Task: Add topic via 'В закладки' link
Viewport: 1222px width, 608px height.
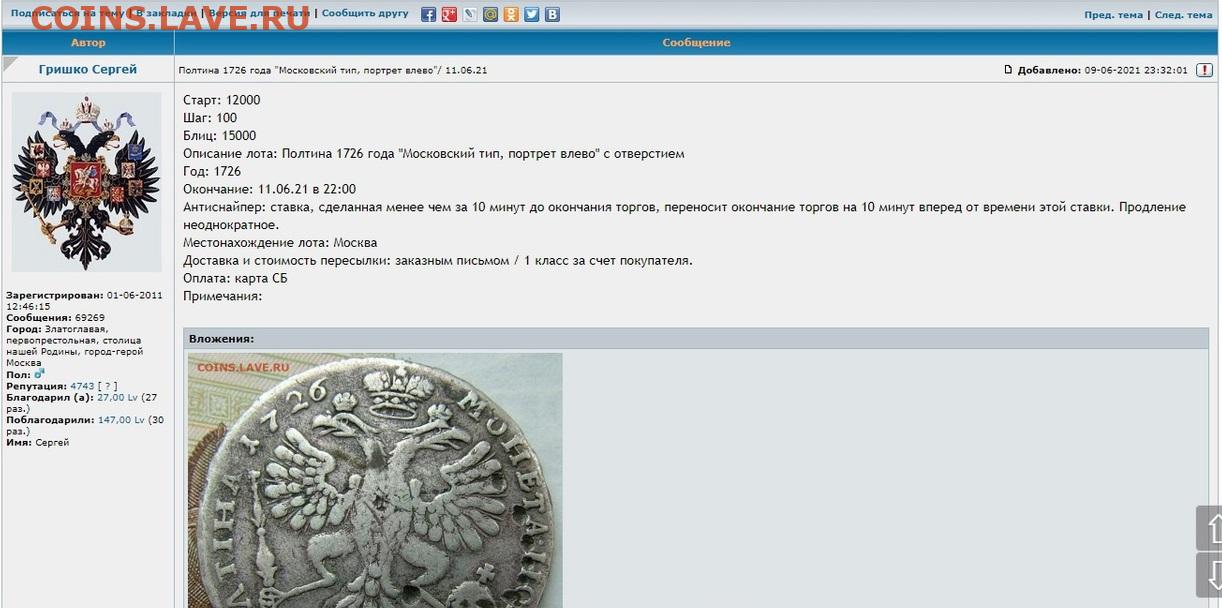Action: pyautogui.click(x=167, y=14)
